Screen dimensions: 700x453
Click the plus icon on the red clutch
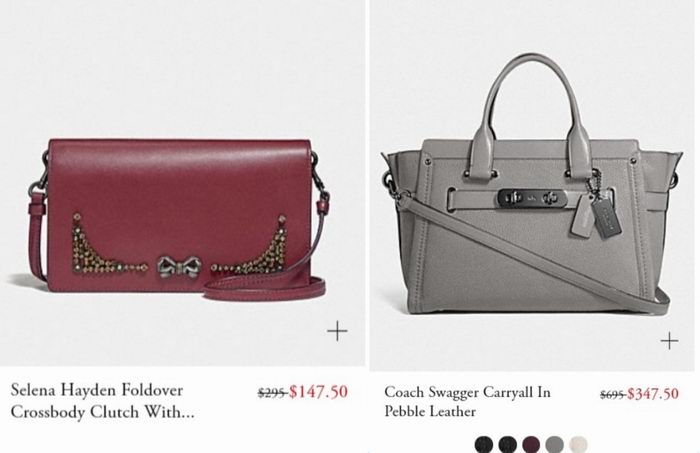coord(337,331)
